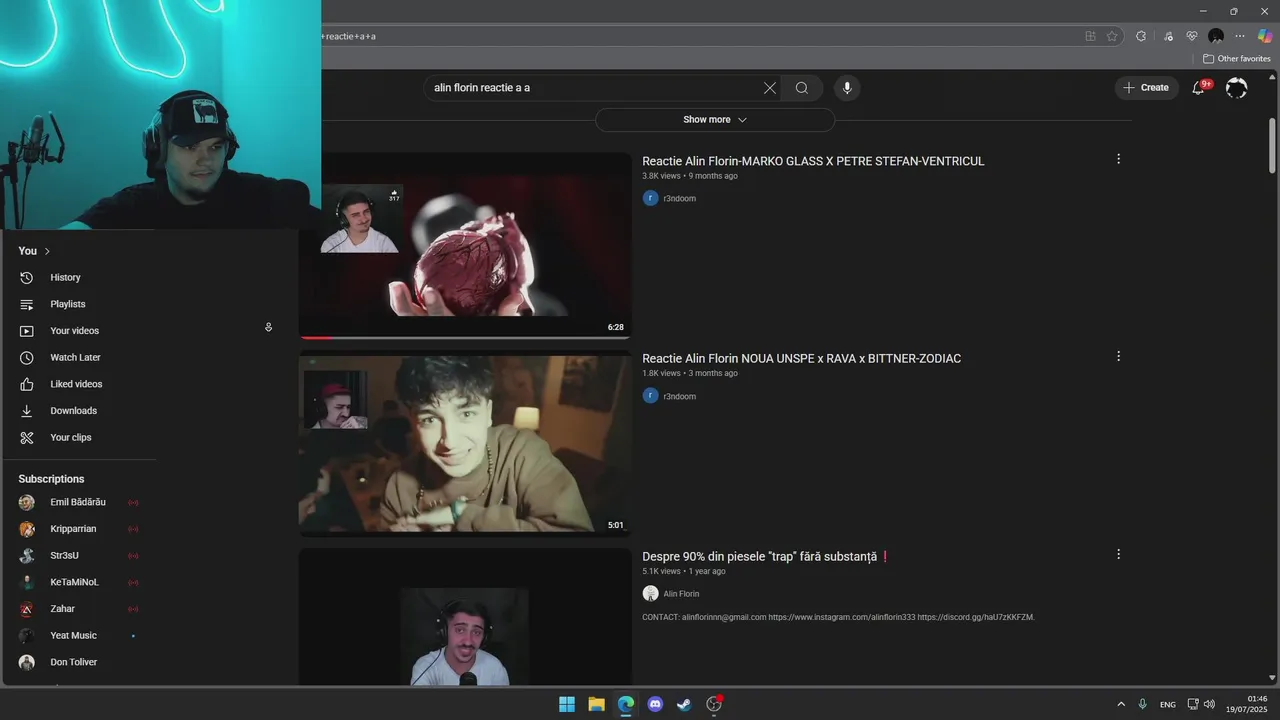Start voice search with microphone icon
This screenshot has height=720, width=1280.
tap(847, 88)
